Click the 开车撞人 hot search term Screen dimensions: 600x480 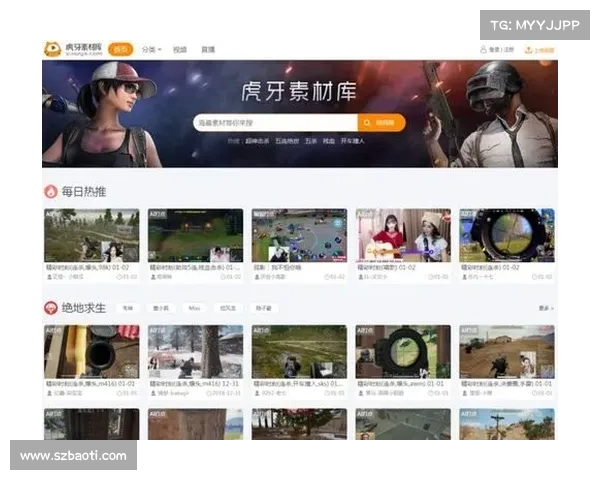[353, 141]
